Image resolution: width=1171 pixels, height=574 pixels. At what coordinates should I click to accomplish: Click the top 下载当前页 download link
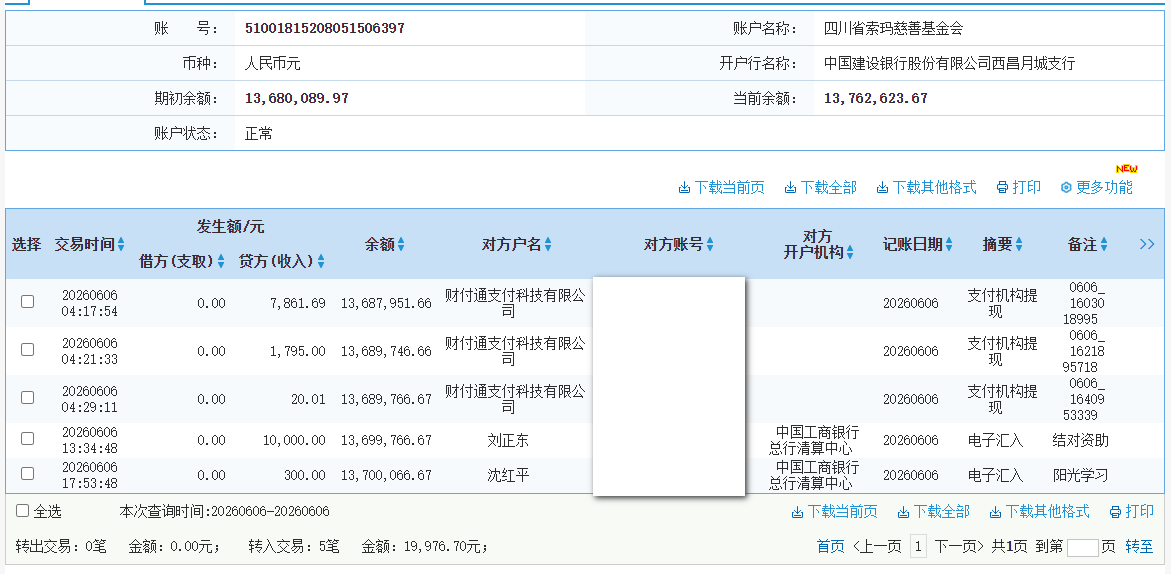tap(721, 187)
